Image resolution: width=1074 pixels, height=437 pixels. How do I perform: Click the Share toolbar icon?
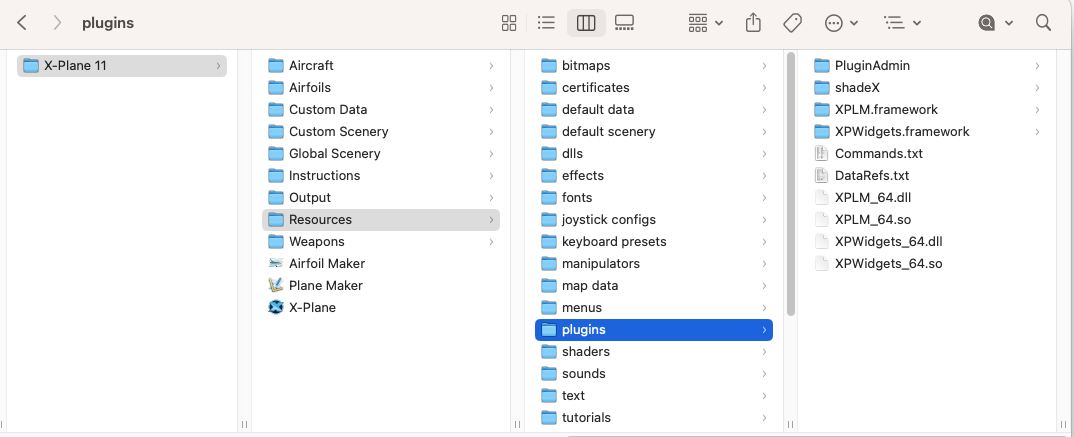click(753, 23)
